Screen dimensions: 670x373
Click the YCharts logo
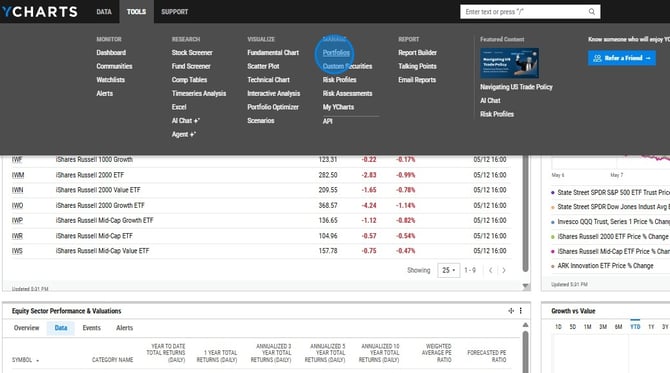tap(40, 12)
